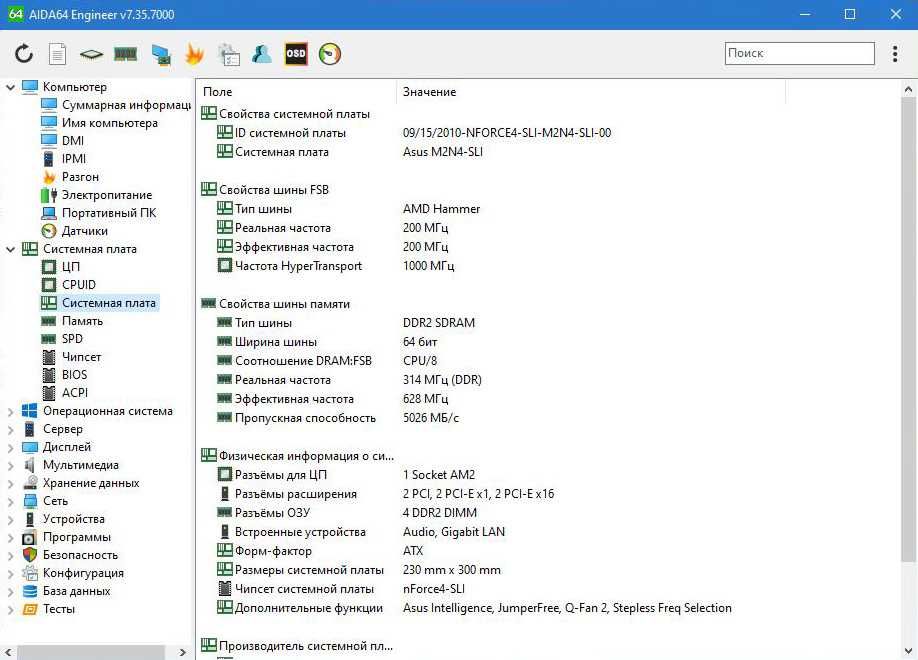The image size is (918, 660).
Task: Open the Имя компьютера item
Action: [x=109, y=123]
